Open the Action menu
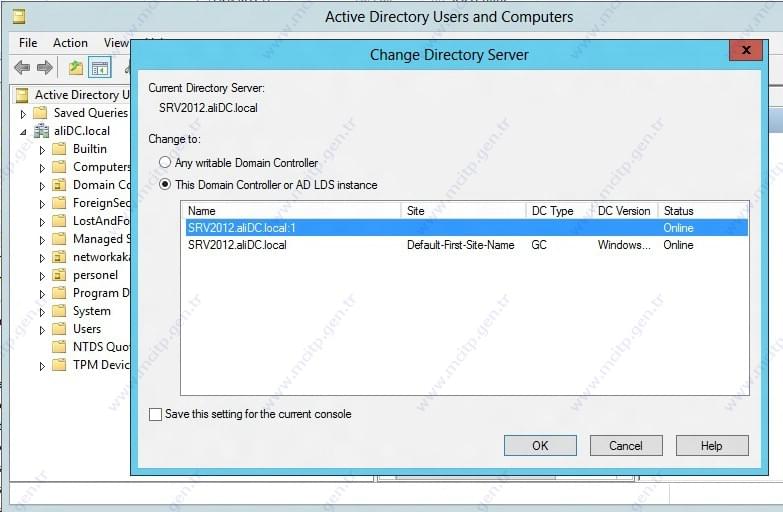This screenshot has width=783, height=512. click(70, 43)
